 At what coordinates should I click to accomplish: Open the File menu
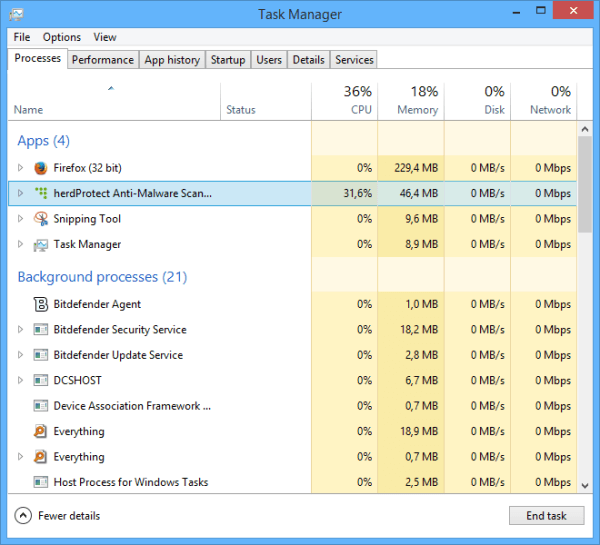coord(22,37)
